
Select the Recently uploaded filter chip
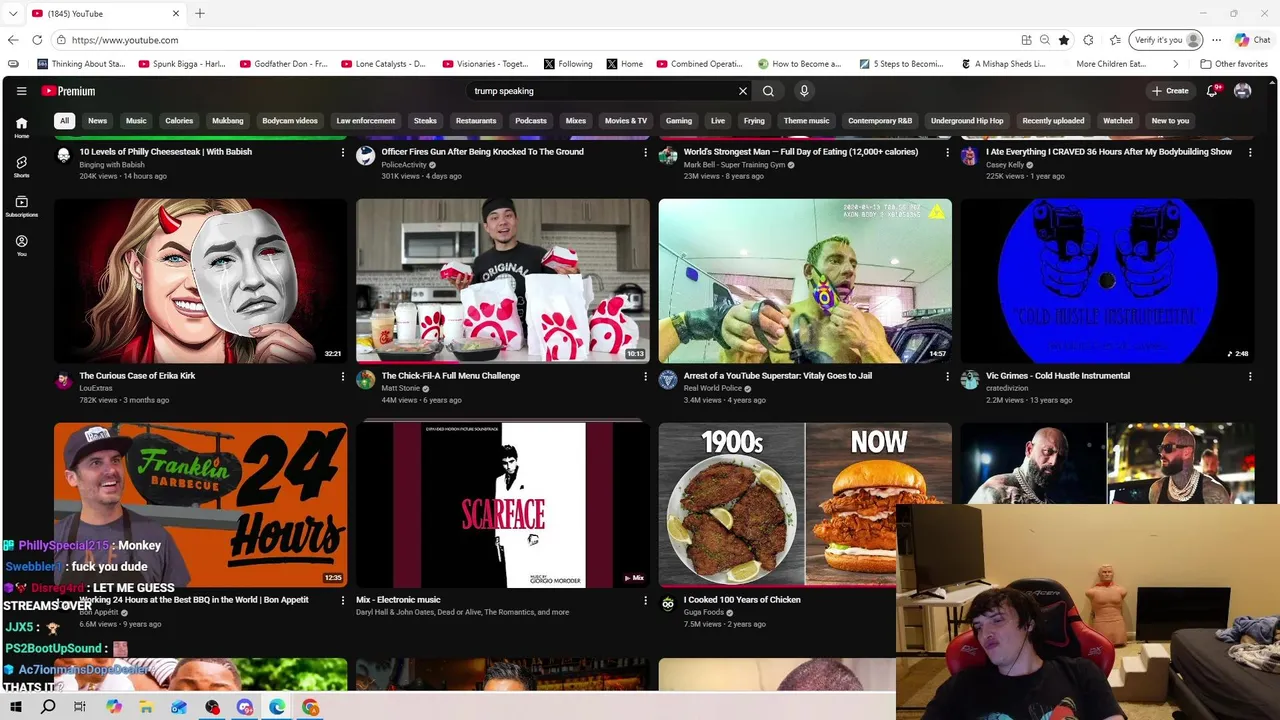pos(1053,121)
